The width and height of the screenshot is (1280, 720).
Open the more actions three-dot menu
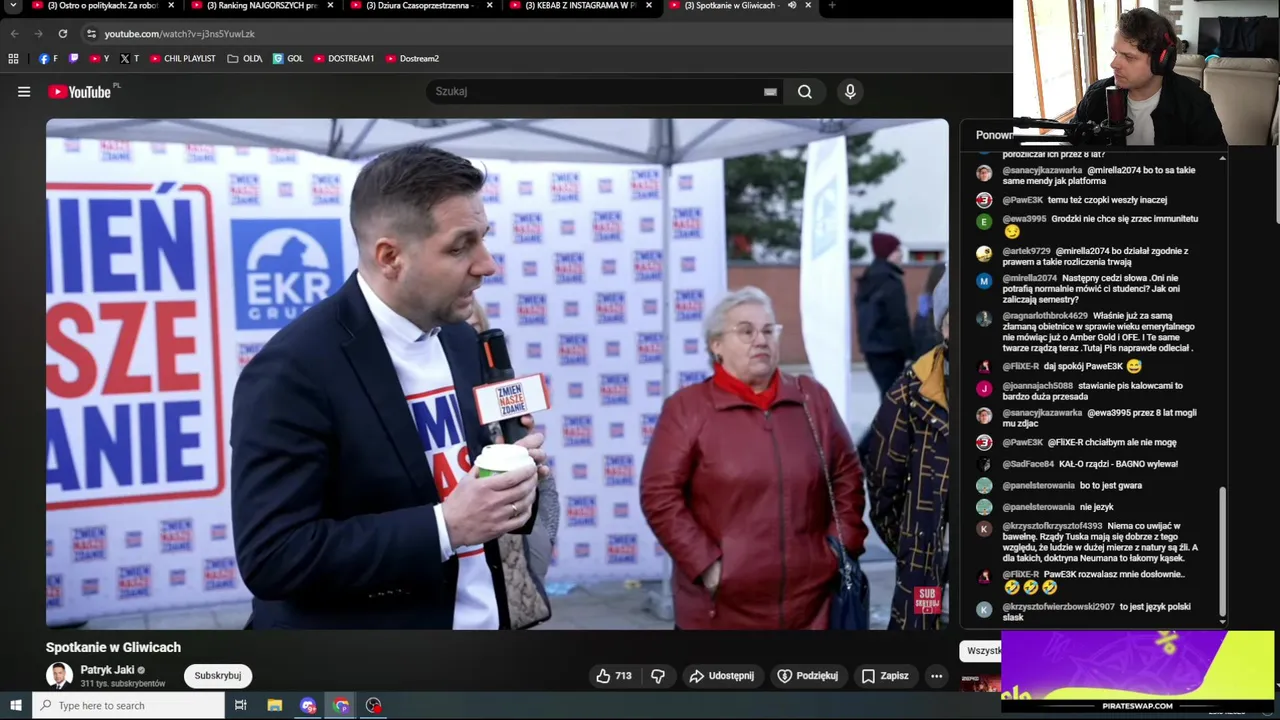936,676
